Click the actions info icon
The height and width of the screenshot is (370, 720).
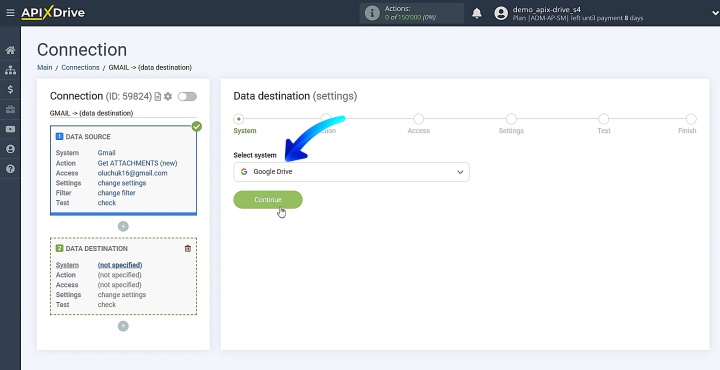[372, 13]
